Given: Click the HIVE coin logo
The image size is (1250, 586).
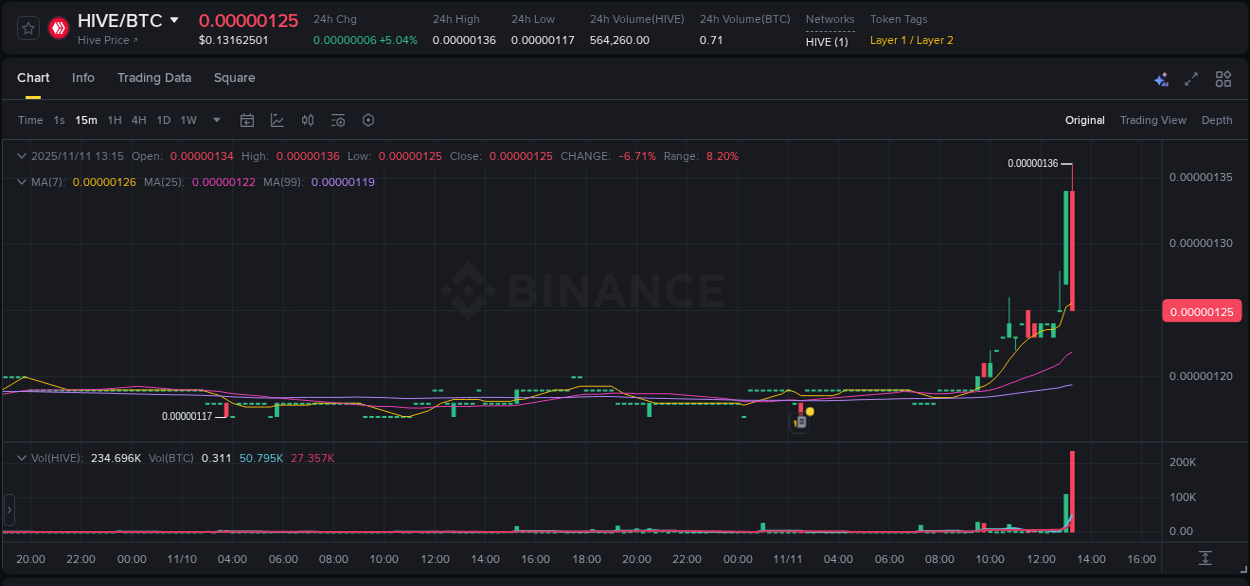Looking at the screenshot, I should pyautogui.click(x=58, y=27).
